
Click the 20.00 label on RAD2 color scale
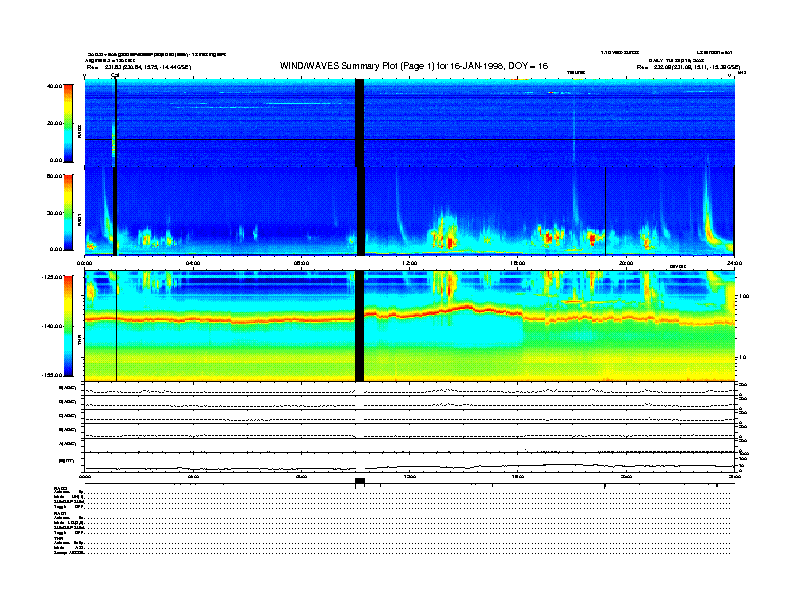54,123
